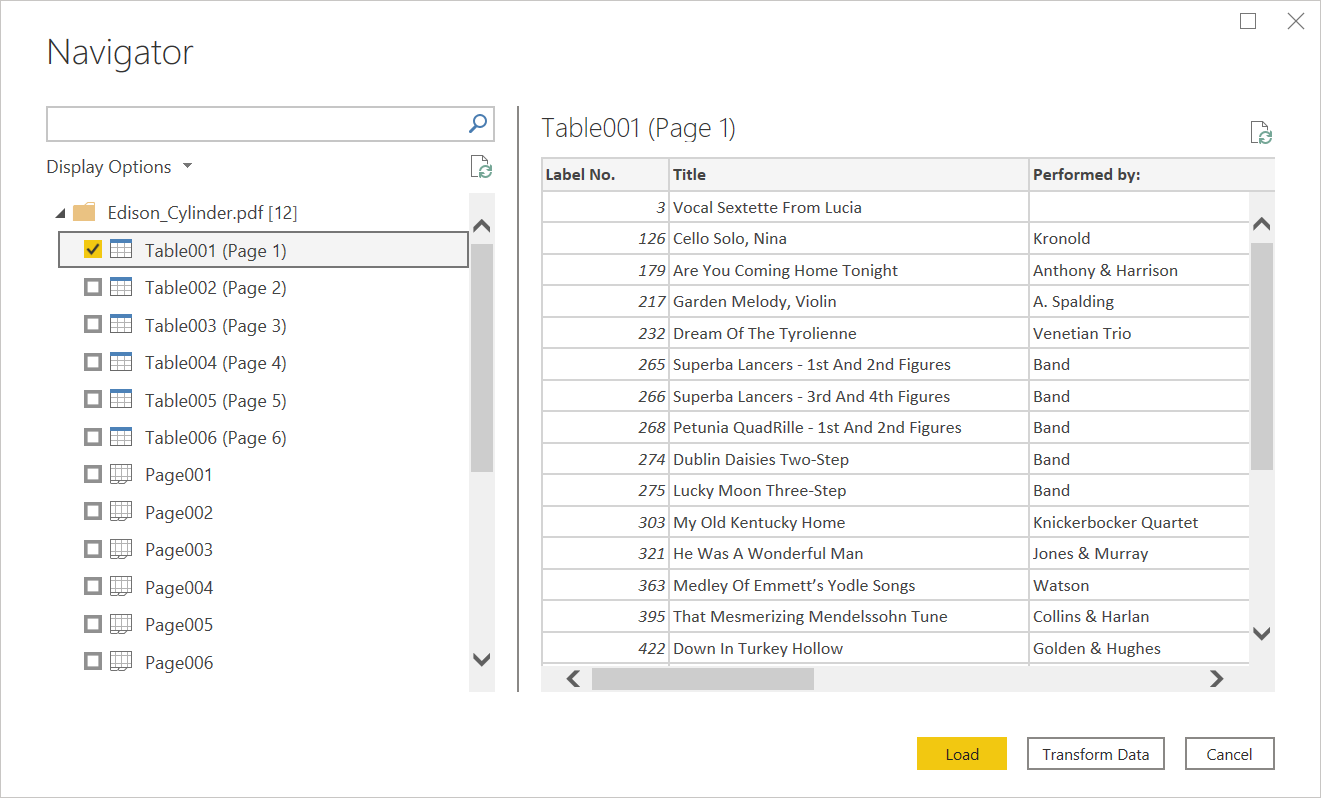Enable the Page002 checkbox
This screenshot has height=798, width=1321.
pyautogui.click(x=92, y=511)
